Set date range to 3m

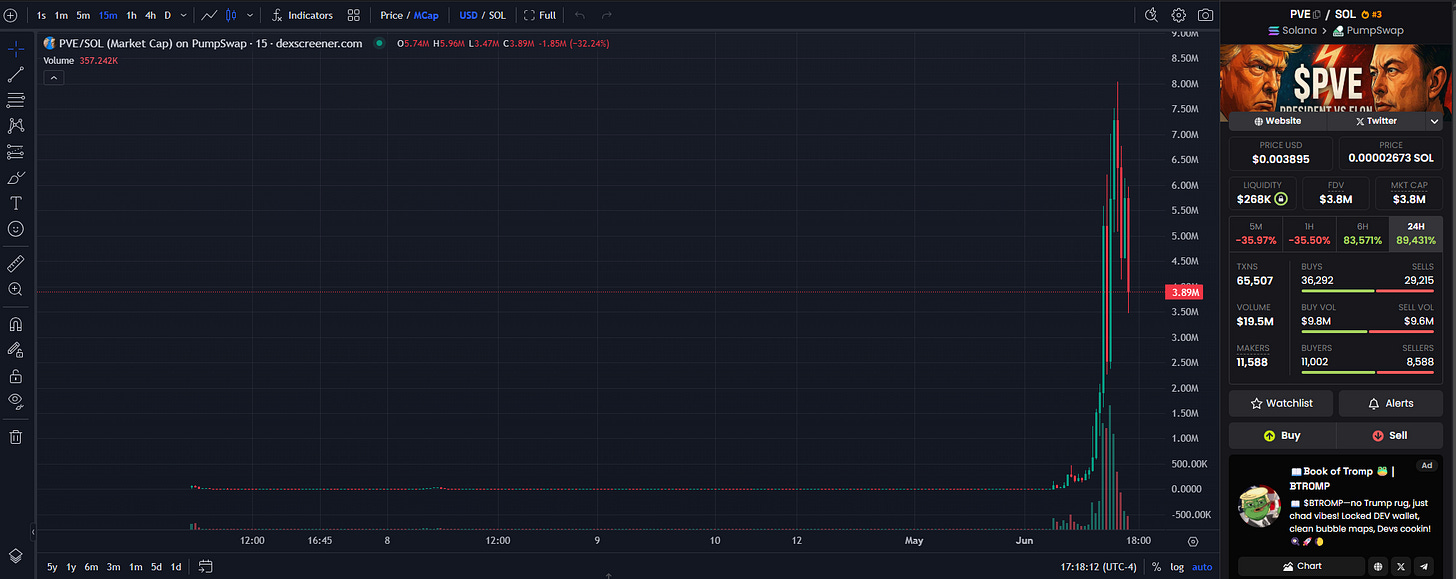113,567
